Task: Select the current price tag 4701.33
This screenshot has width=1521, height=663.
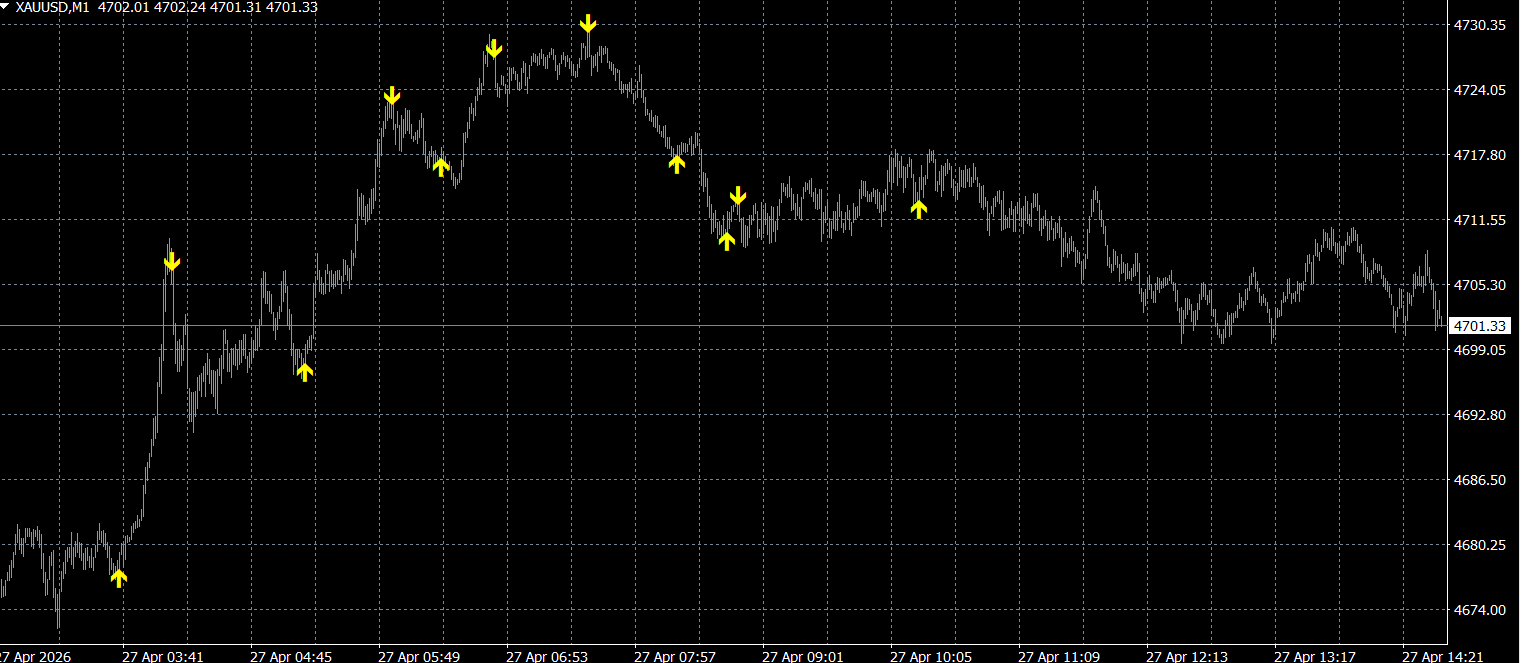Action: click(1480, 326)
